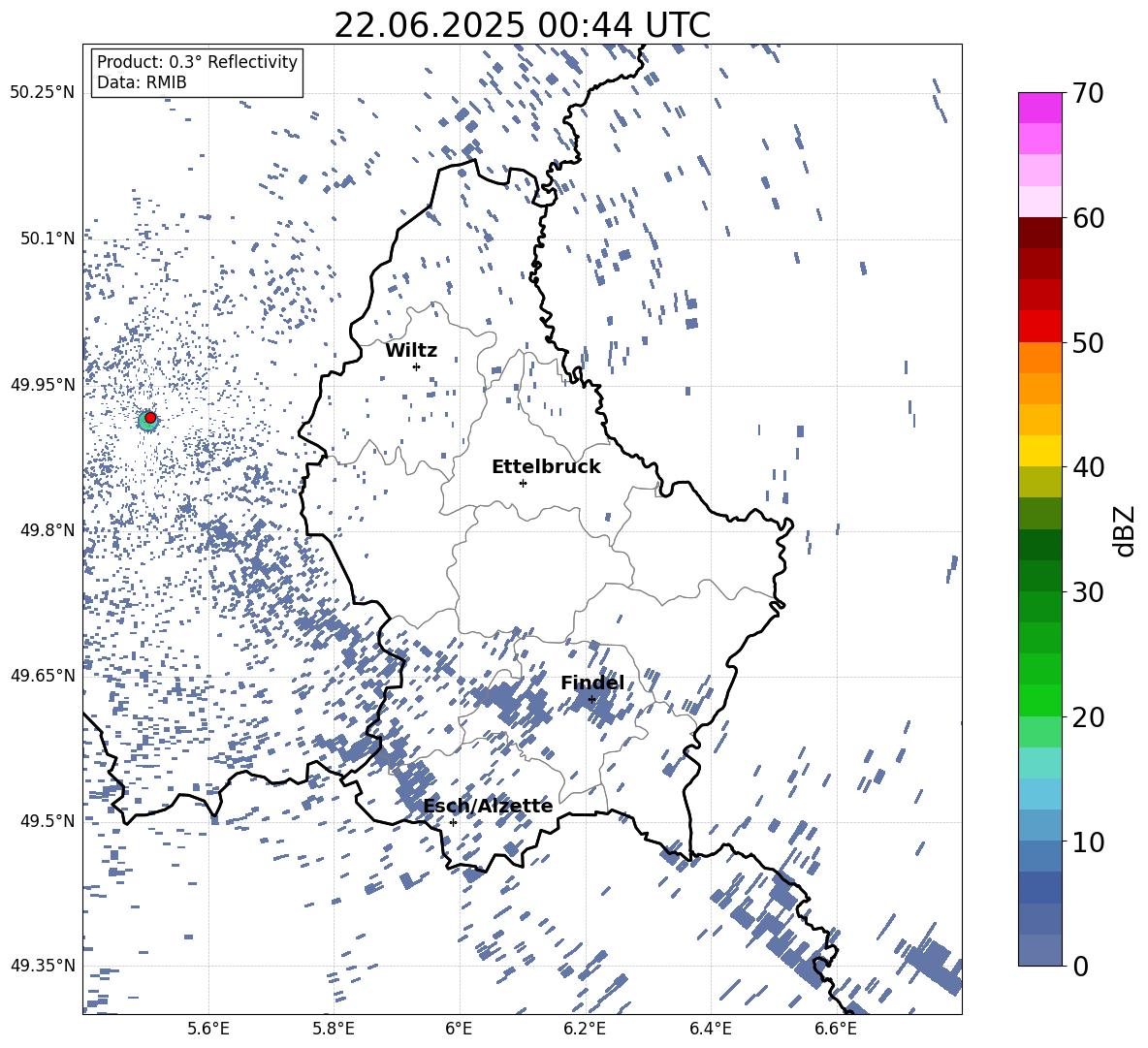Viewport: 1148px width, 1048px height.
Task: Click the Findel station cross marker
Action: point(591,700)
